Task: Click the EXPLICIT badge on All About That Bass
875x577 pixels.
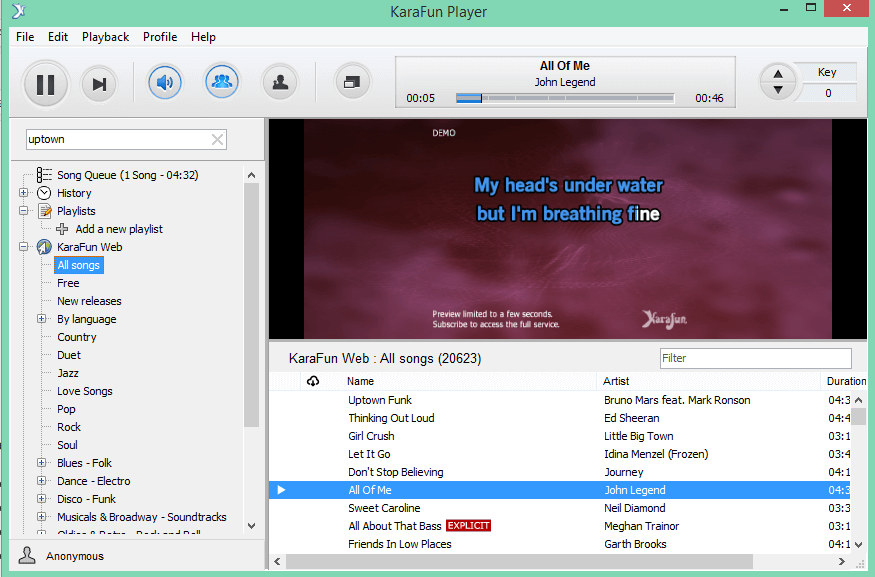Action: coord(468,526)
